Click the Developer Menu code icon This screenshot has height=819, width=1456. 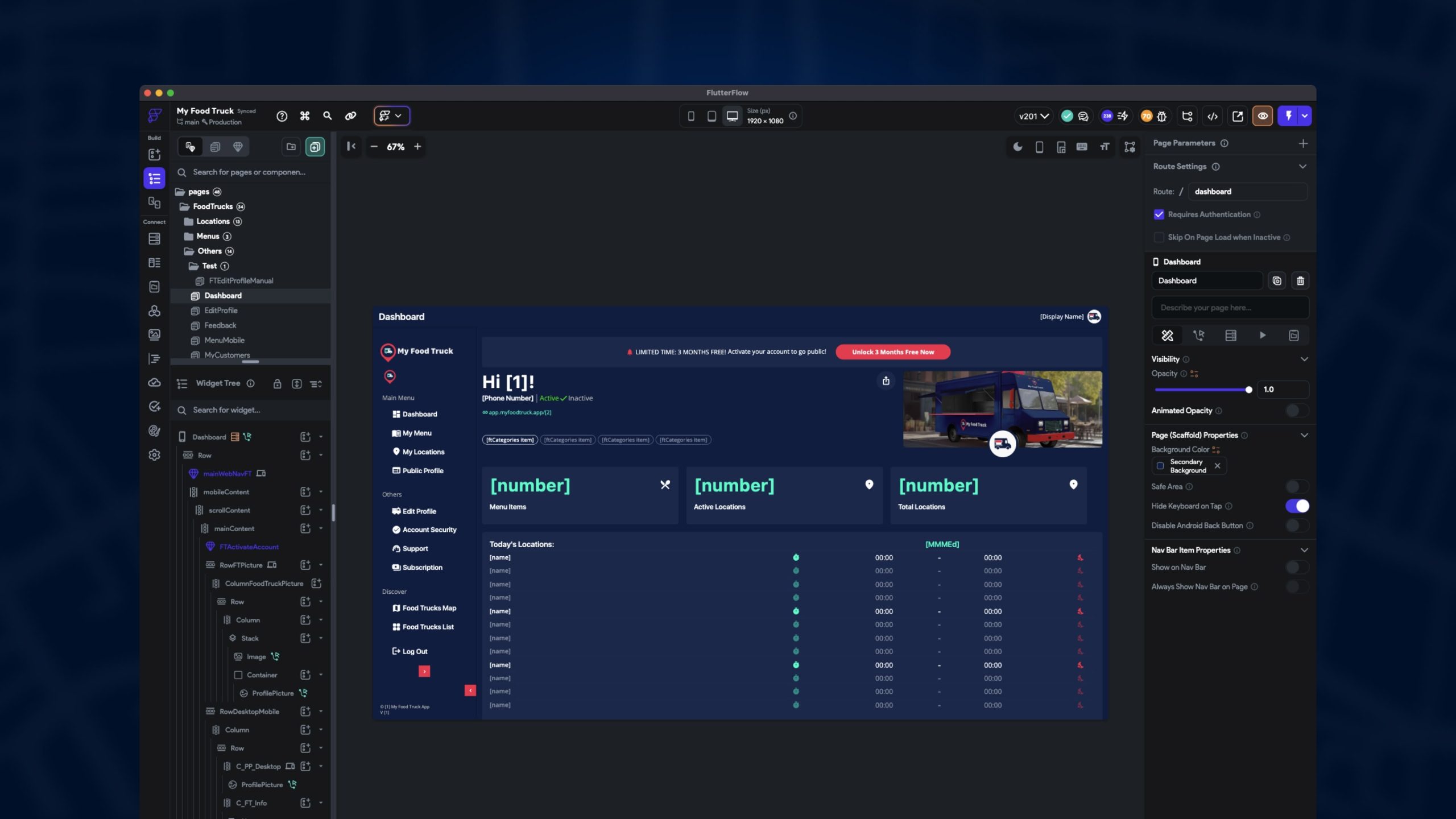pyautogui.click(x=1212, y=116)
